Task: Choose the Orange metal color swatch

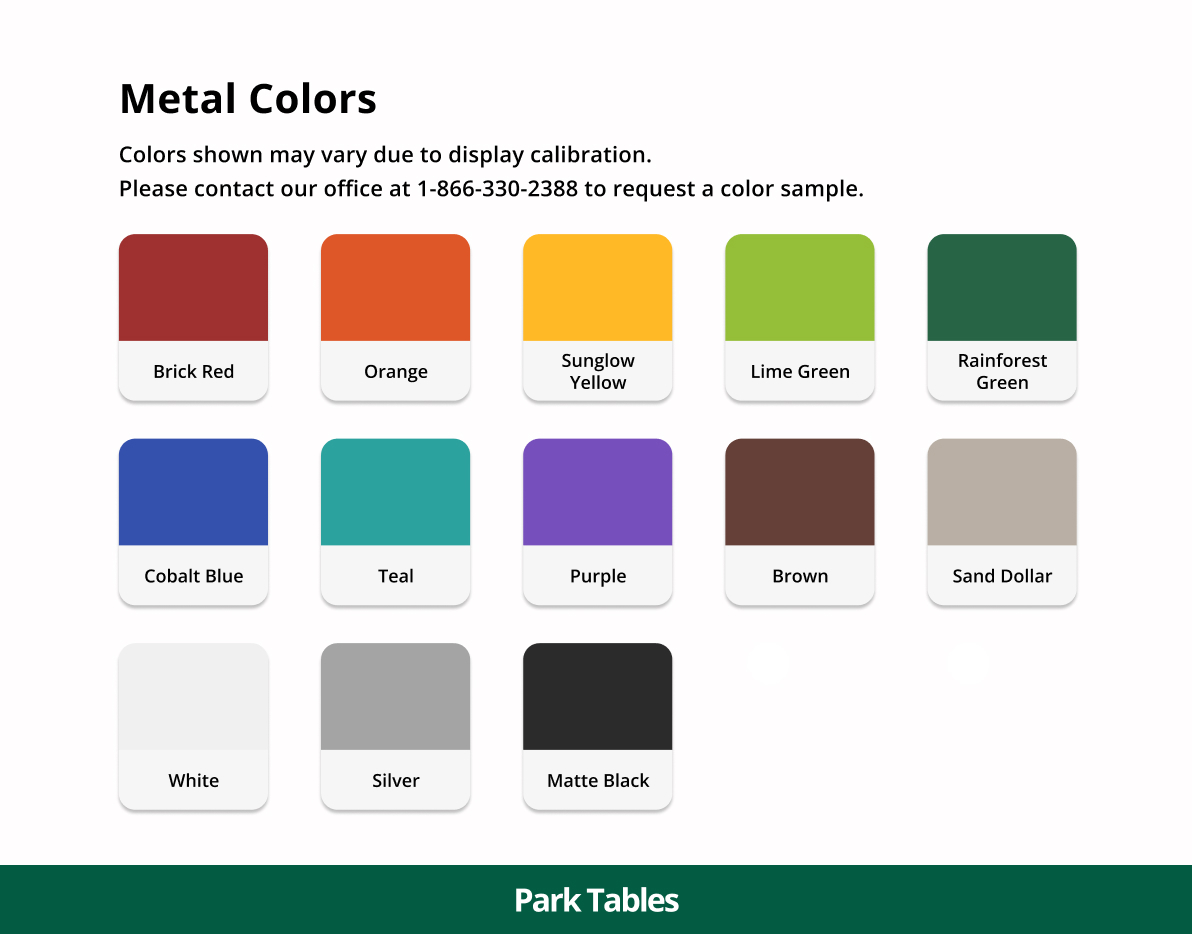Action: coord(395,288)
